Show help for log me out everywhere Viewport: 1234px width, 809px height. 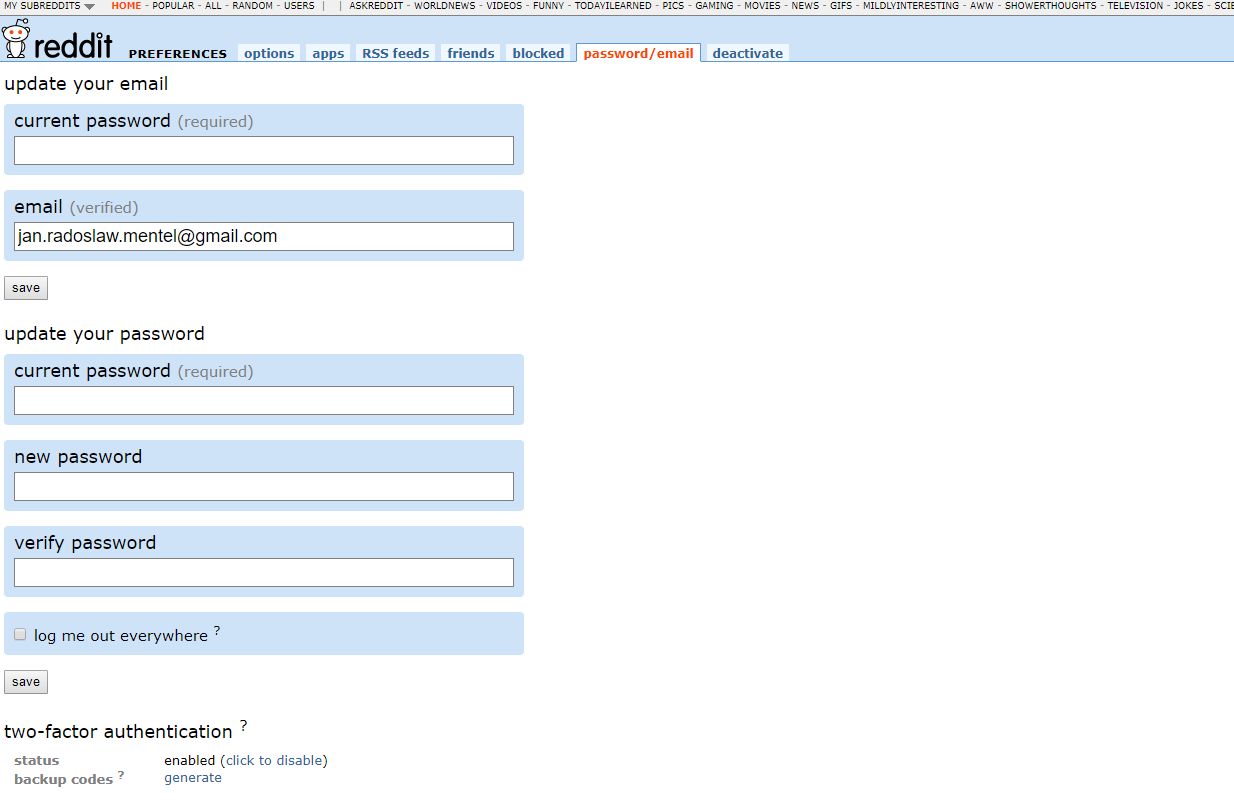coord(217,631)
